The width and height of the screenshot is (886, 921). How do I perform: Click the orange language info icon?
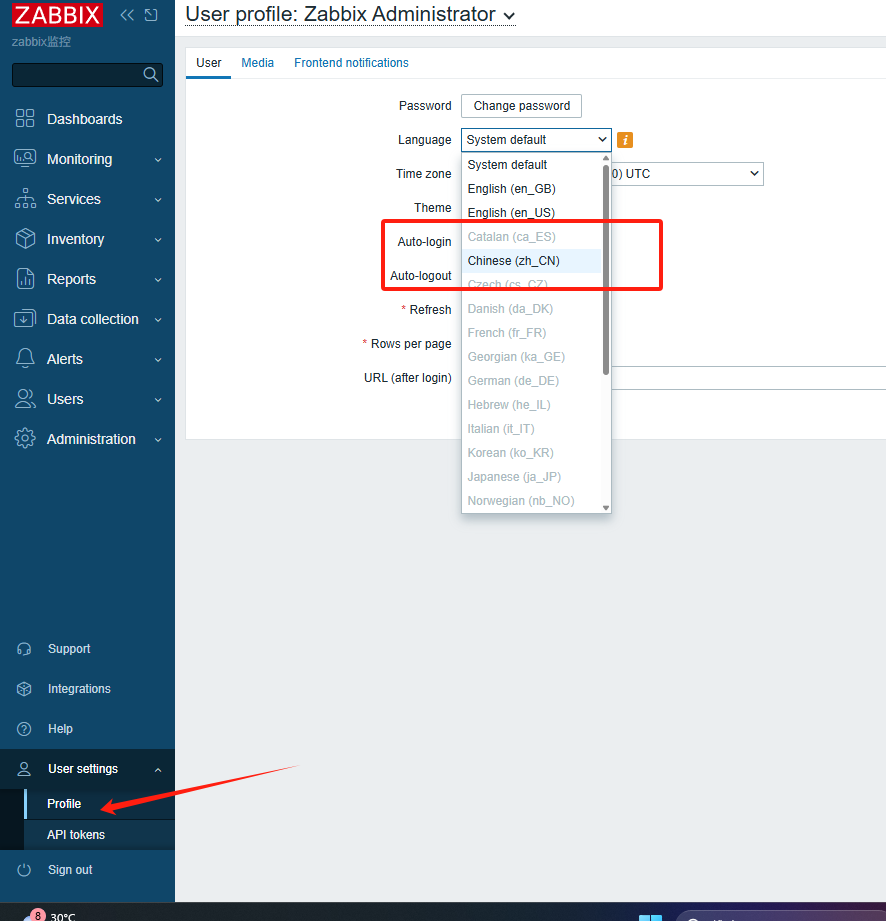click(x=625, y=140)
